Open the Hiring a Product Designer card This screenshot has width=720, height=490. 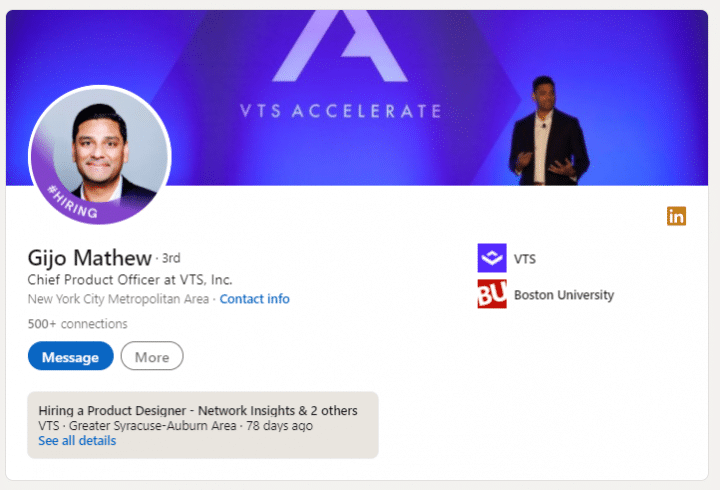(x=202, y=425)
